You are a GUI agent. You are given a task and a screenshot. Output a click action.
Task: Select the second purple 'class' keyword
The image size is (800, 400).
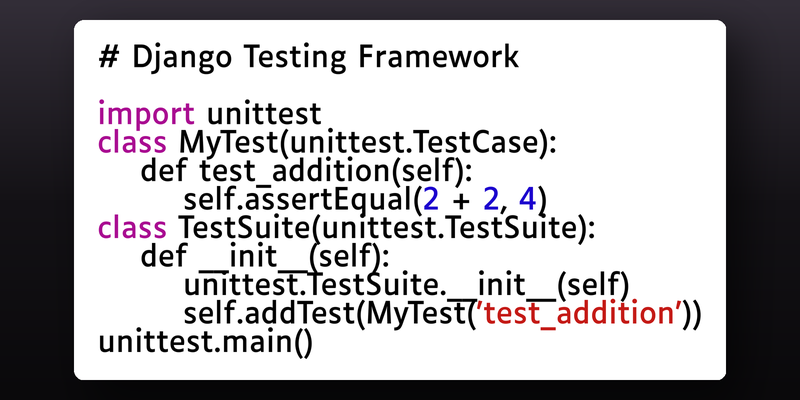pos(132,228)
